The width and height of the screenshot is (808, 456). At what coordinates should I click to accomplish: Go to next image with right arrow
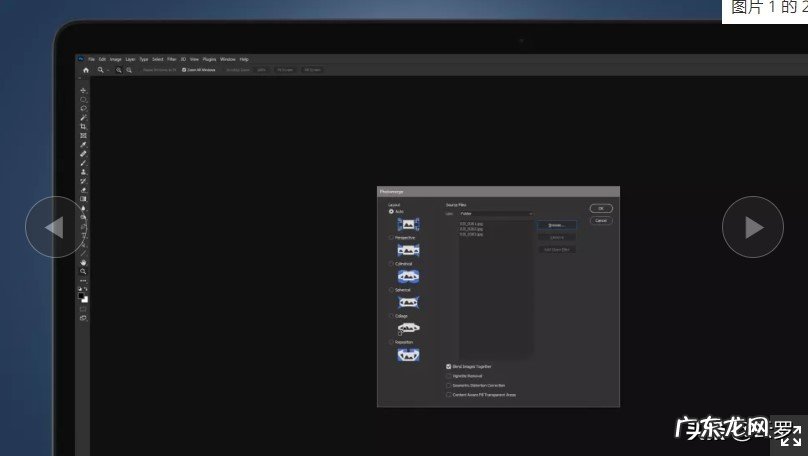coord(752,228)
